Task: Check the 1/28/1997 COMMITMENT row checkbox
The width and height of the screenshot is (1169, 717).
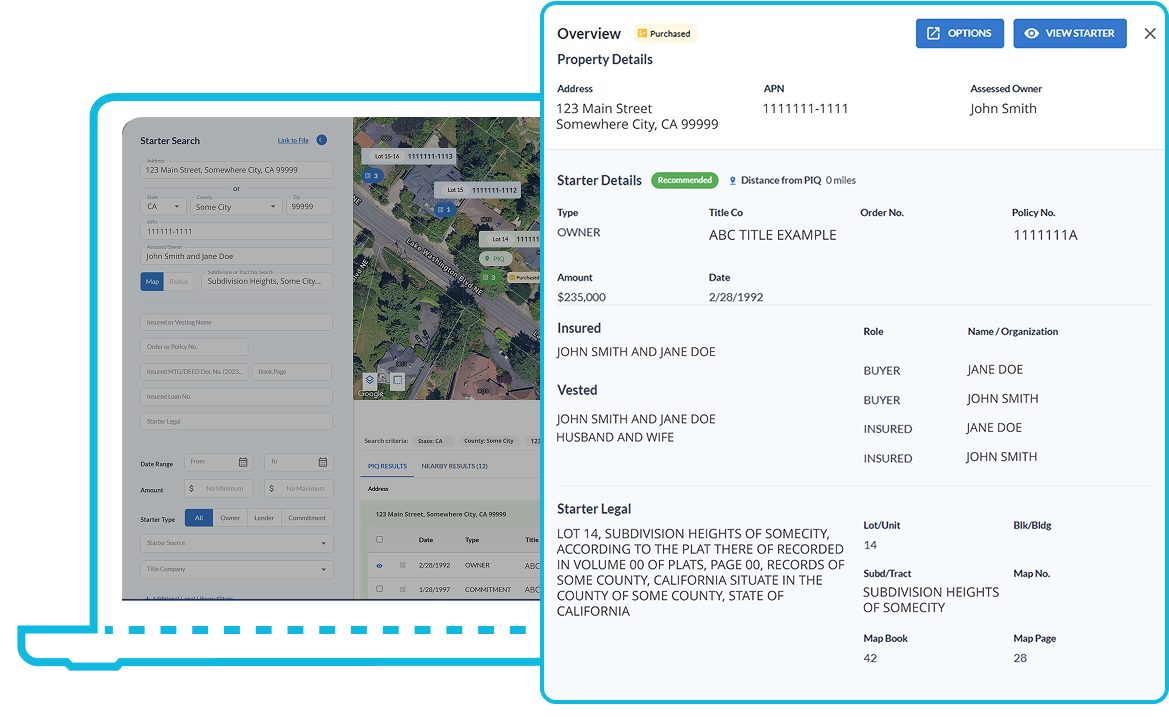Action: pyautogui.click(x=379, y=590)
